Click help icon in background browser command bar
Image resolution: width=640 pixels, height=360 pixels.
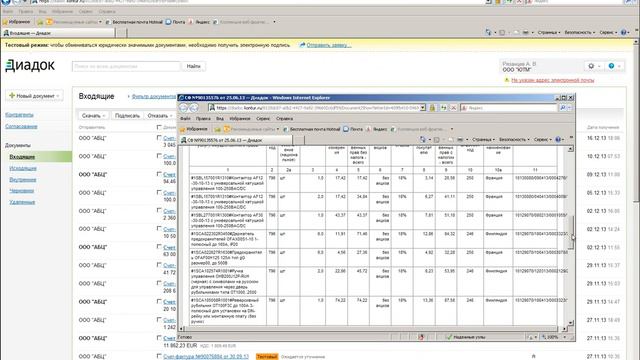point(624,32)
